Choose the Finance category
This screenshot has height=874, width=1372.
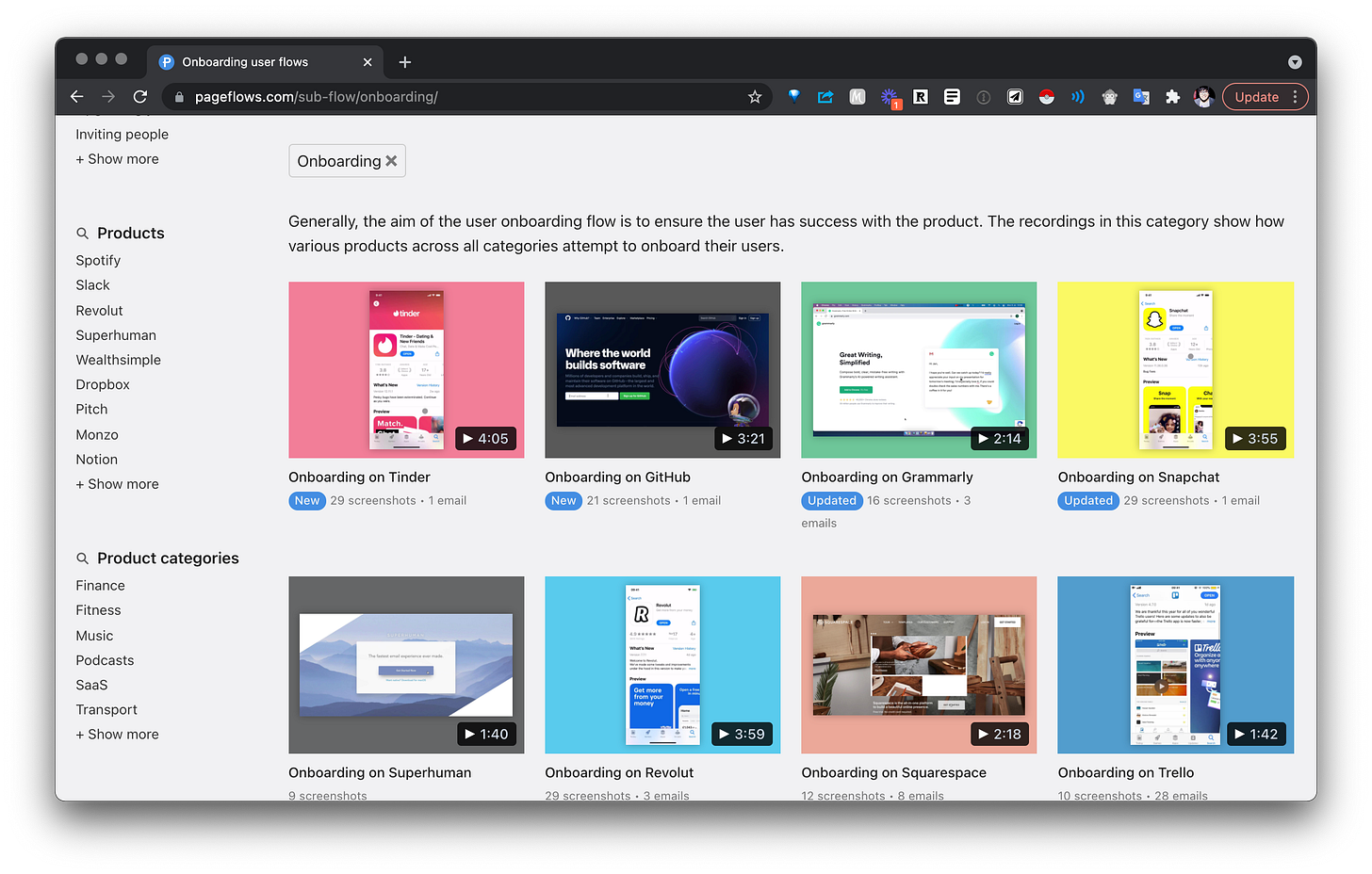pyautogui.click(x=101, y=586)
